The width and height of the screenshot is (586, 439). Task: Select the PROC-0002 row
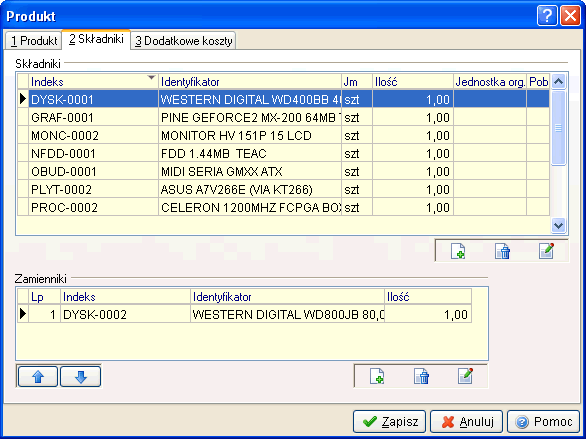[284, 207]
